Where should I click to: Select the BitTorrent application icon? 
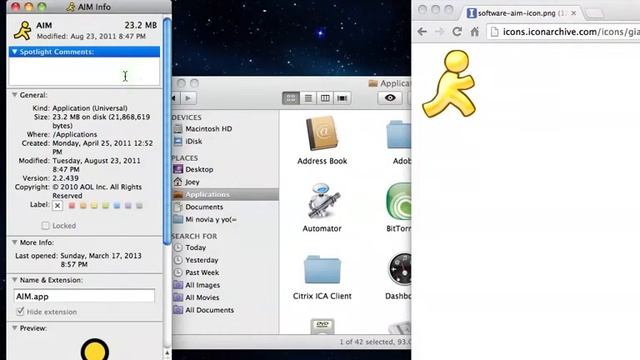pyautogui.click(x=398, y=202)
